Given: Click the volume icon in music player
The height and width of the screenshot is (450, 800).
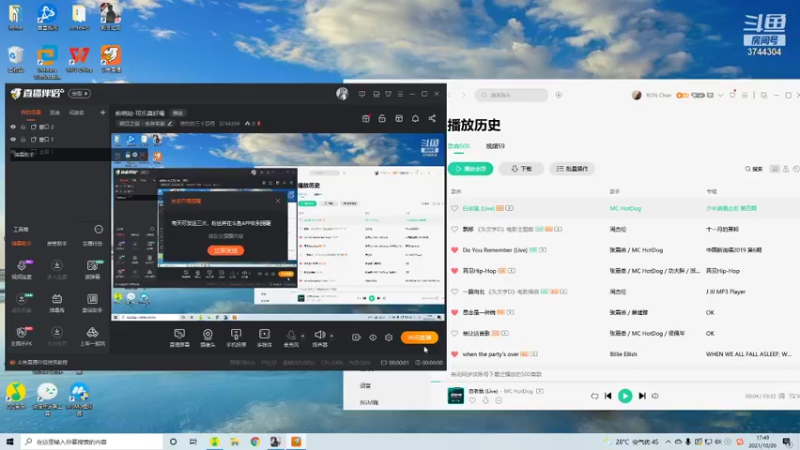Looking at the screenshot, I should click(656, 396).
